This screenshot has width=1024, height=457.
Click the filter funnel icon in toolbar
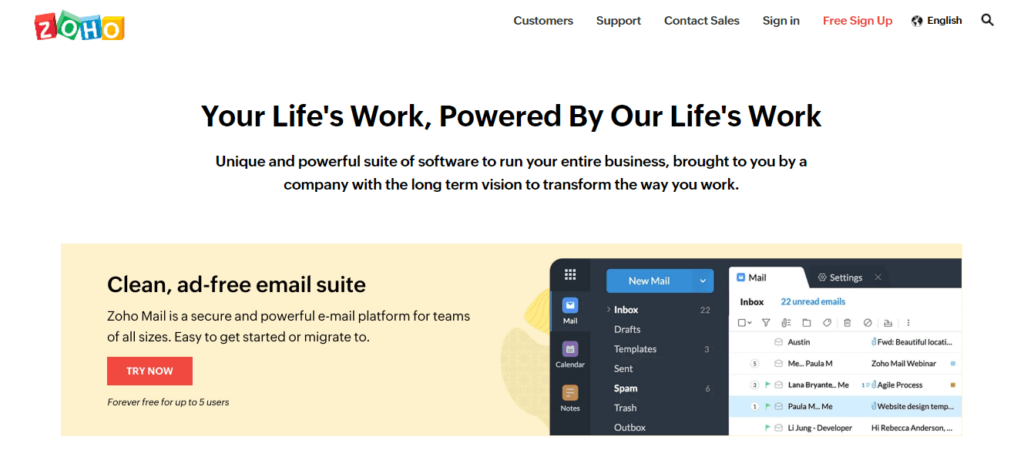point(766,323)
